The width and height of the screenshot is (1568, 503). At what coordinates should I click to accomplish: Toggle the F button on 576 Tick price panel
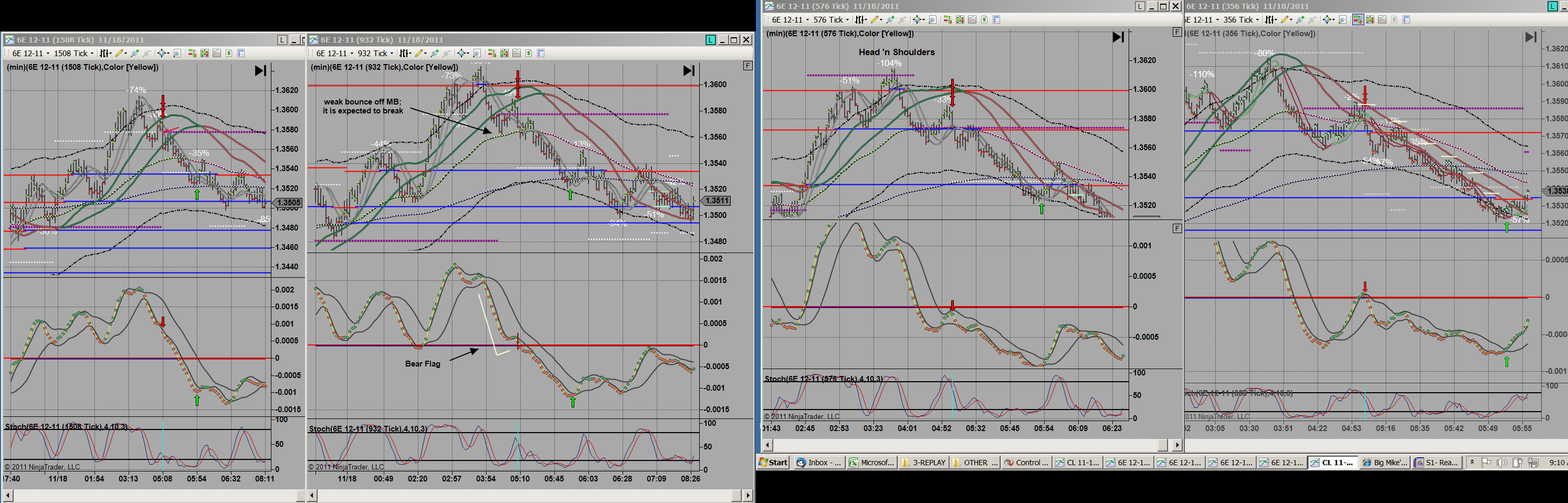point(1177,32)
